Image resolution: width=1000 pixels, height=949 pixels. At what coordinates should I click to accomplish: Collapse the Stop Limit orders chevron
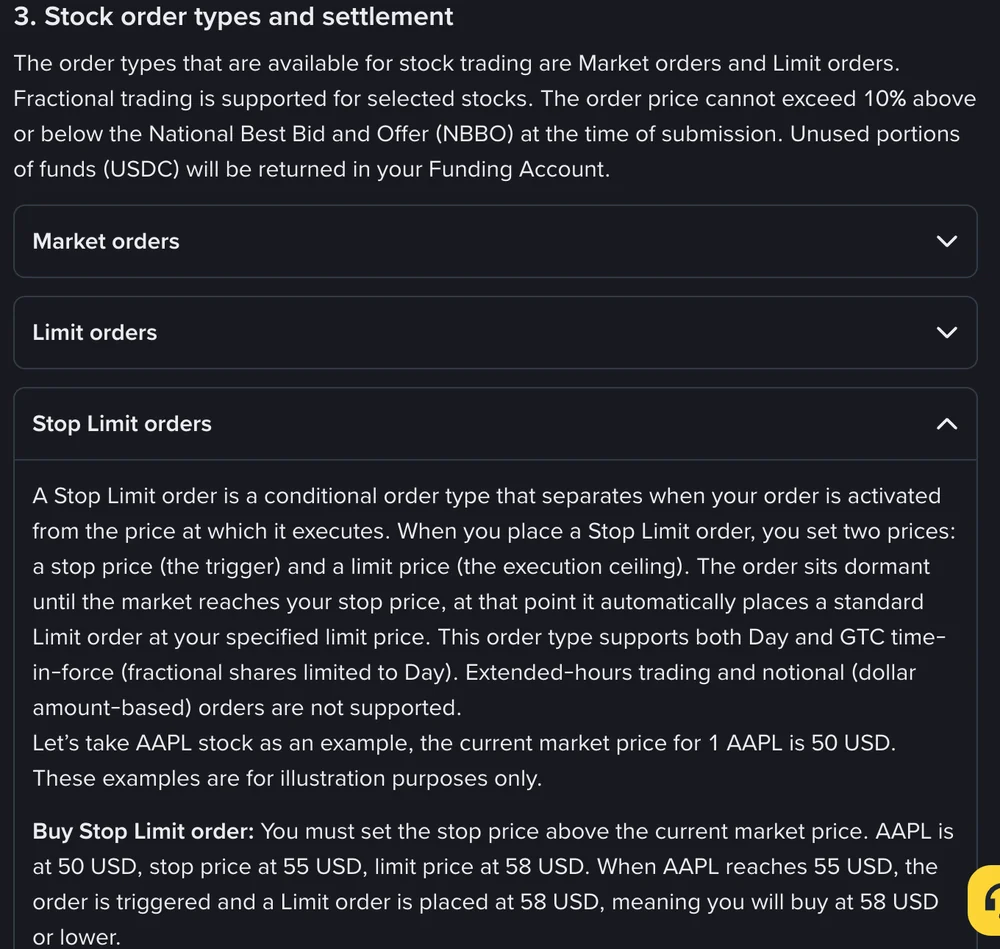946,423
